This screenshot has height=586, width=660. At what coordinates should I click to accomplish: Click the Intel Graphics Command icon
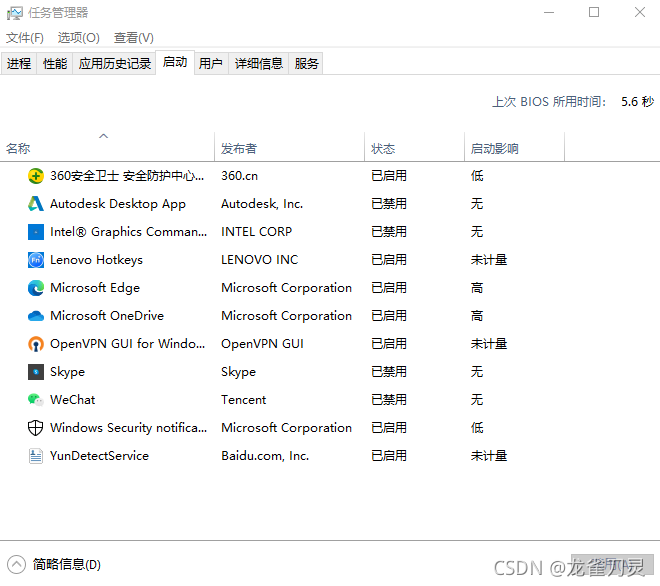36,232
